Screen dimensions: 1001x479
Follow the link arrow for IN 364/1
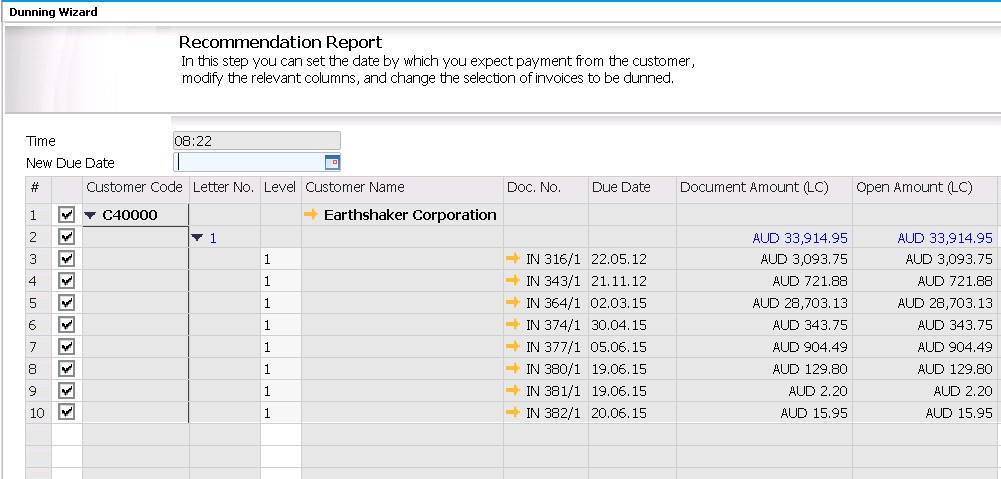[514, 303]
